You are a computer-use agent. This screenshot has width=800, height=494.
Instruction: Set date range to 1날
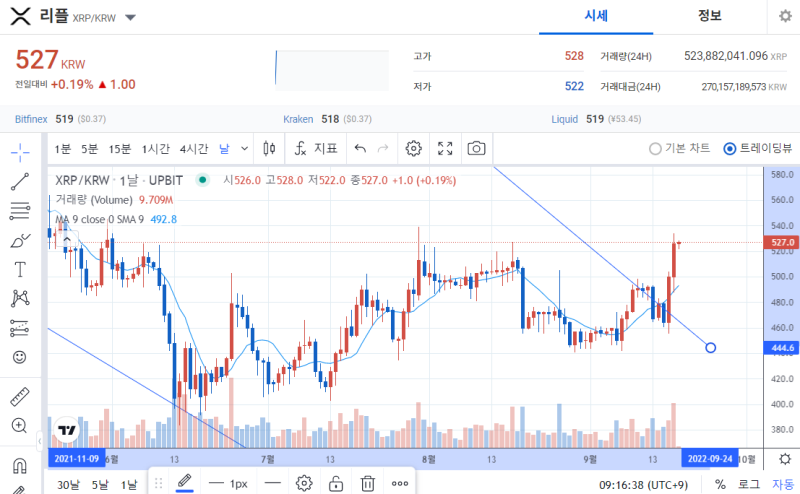point(129,484)
